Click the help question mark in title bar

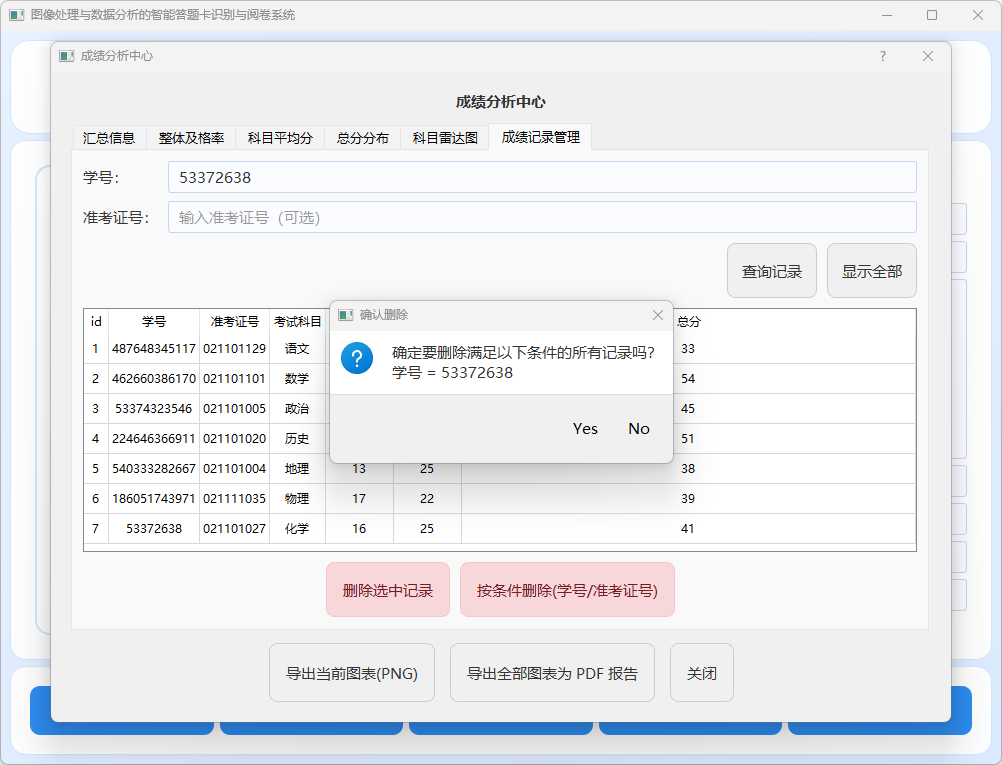point(882,57)
